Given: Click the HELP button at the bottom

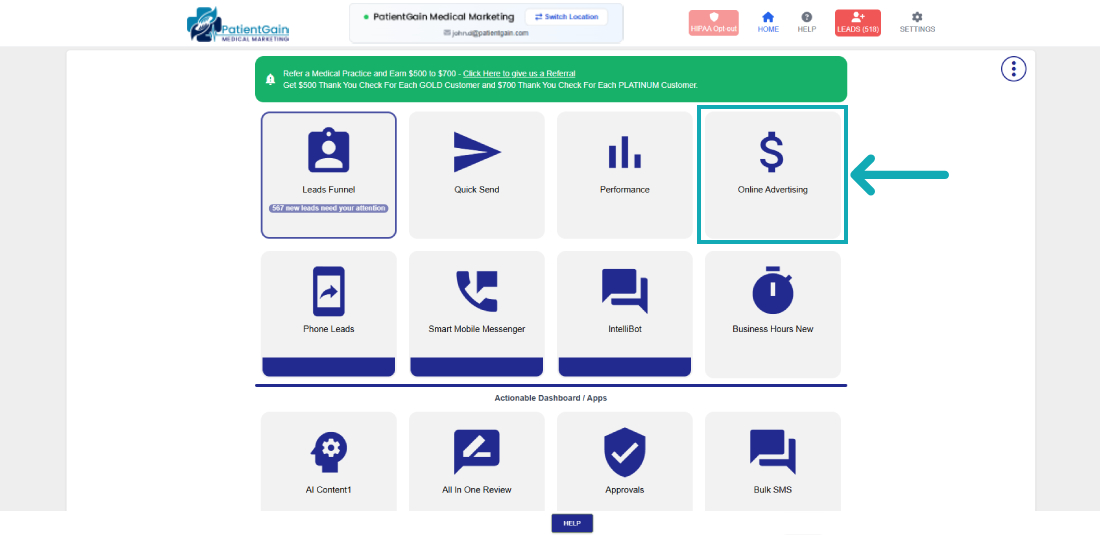Looking at the screenshot, I should (572, 523).
